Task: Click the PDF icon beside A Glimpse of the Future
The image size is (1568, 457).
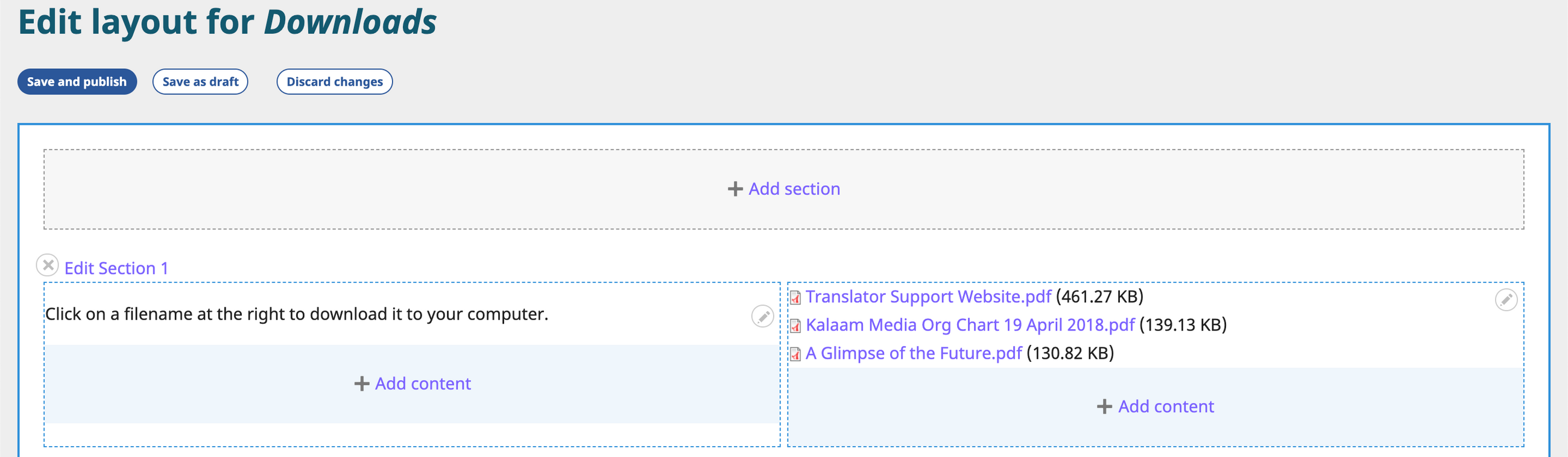Action: (795, 354)
